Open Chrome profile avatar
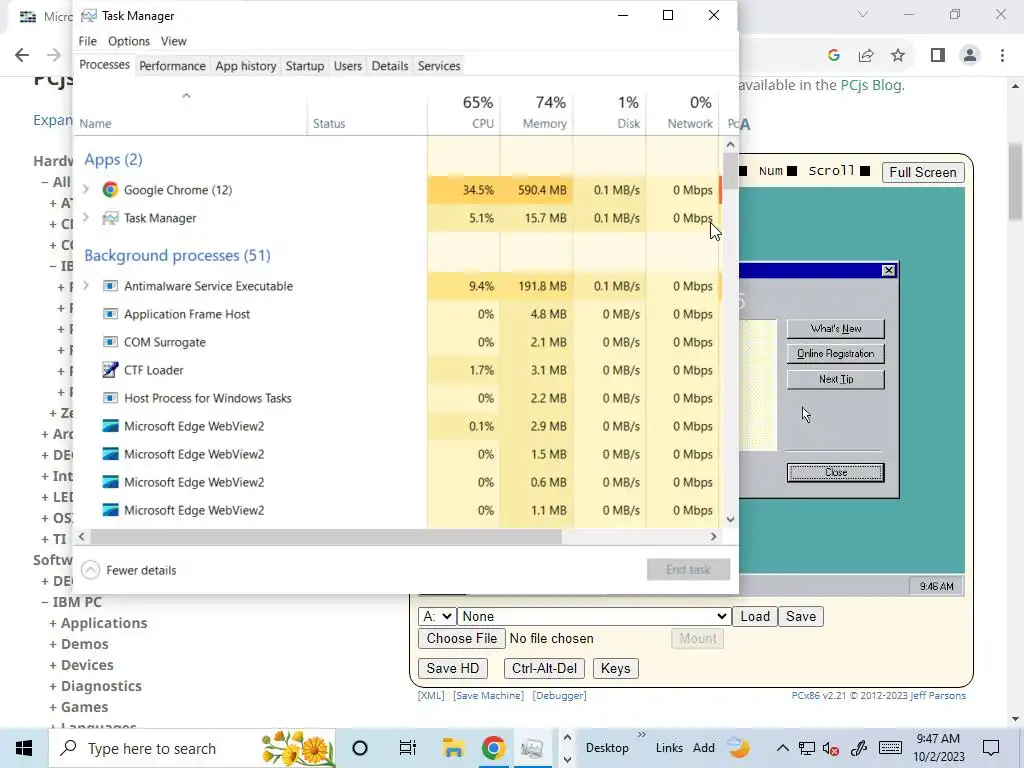The image size is (1024, 768). point(970,56)
